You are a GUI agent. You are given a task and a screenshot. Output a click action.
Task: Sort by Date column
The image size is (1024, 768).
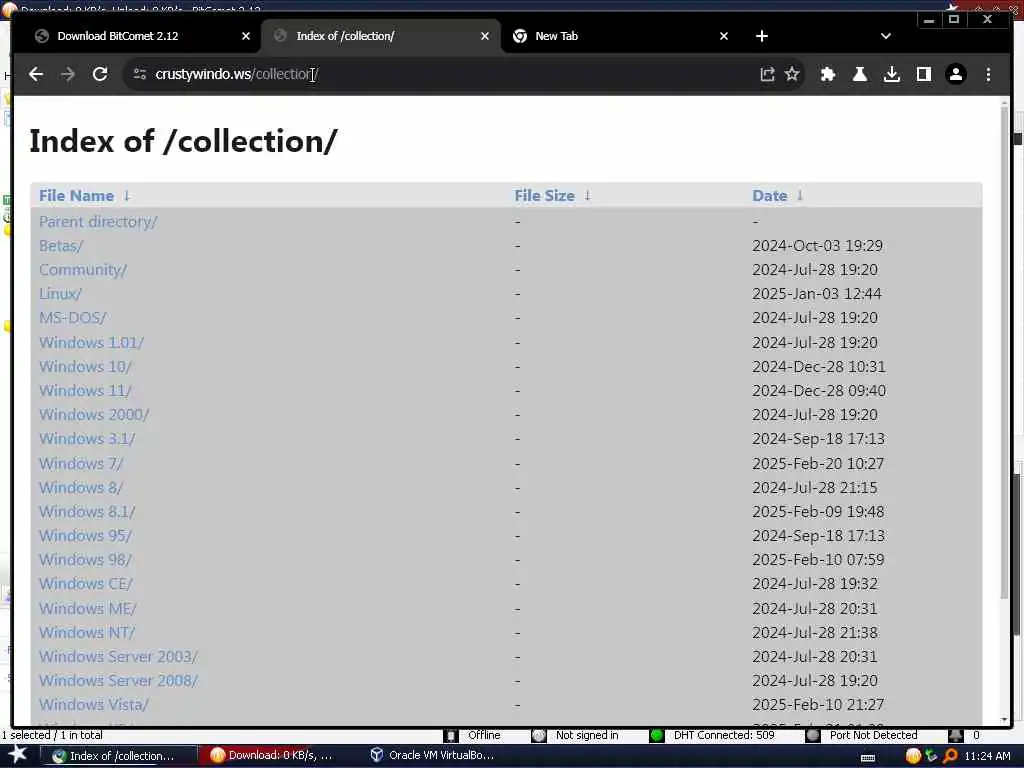point(769,196)
